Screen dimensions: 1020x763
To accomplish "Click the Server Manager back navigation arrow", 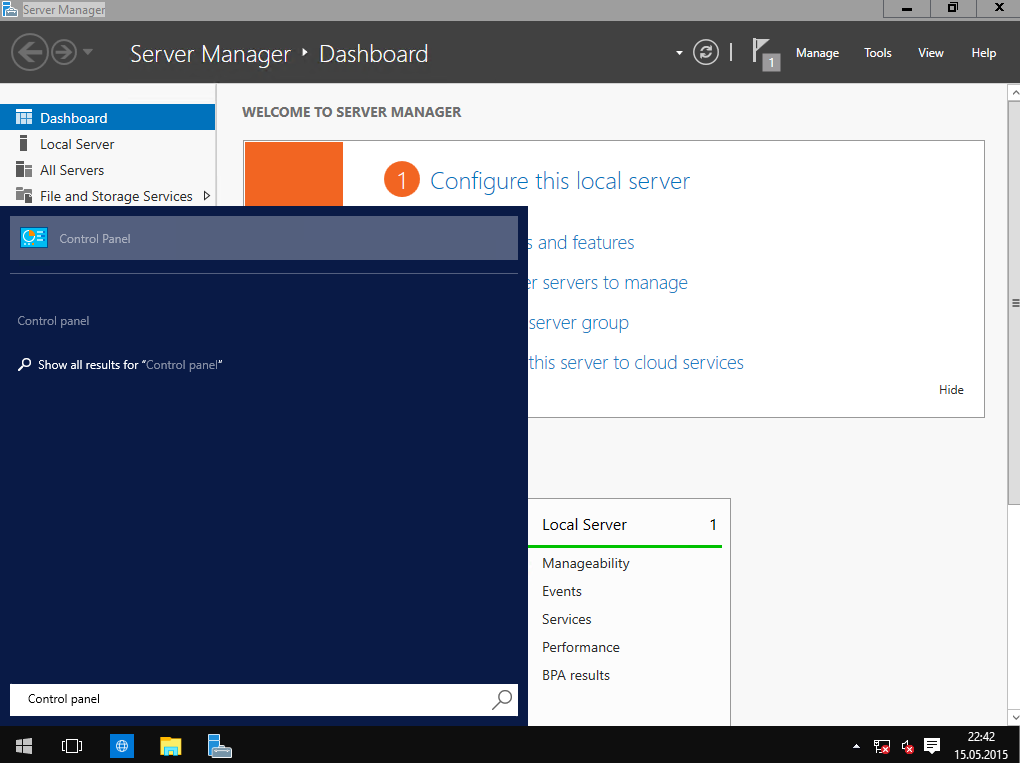I will [30, 52].
